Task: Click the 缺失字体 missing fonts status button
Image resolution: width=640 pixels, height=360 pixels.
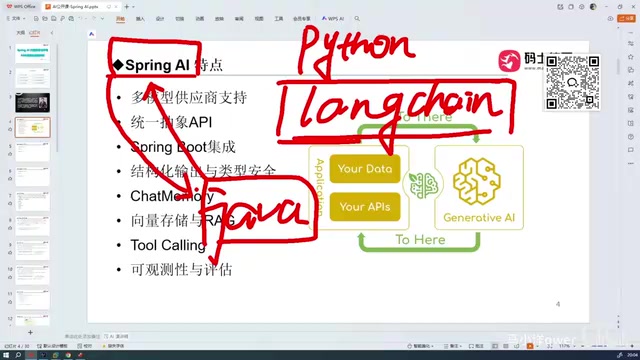Action: [x=113, y=346]
